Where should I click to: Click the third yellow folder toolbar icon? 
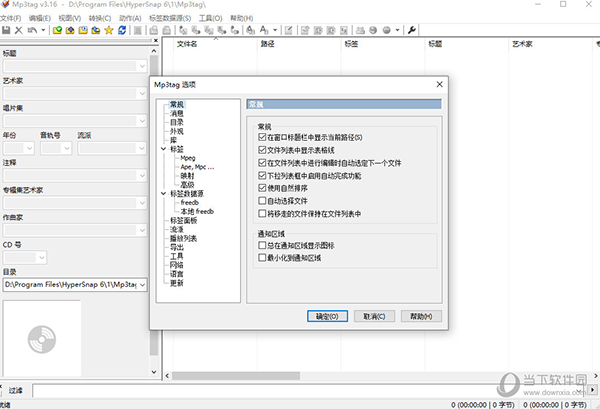[83, 30]
